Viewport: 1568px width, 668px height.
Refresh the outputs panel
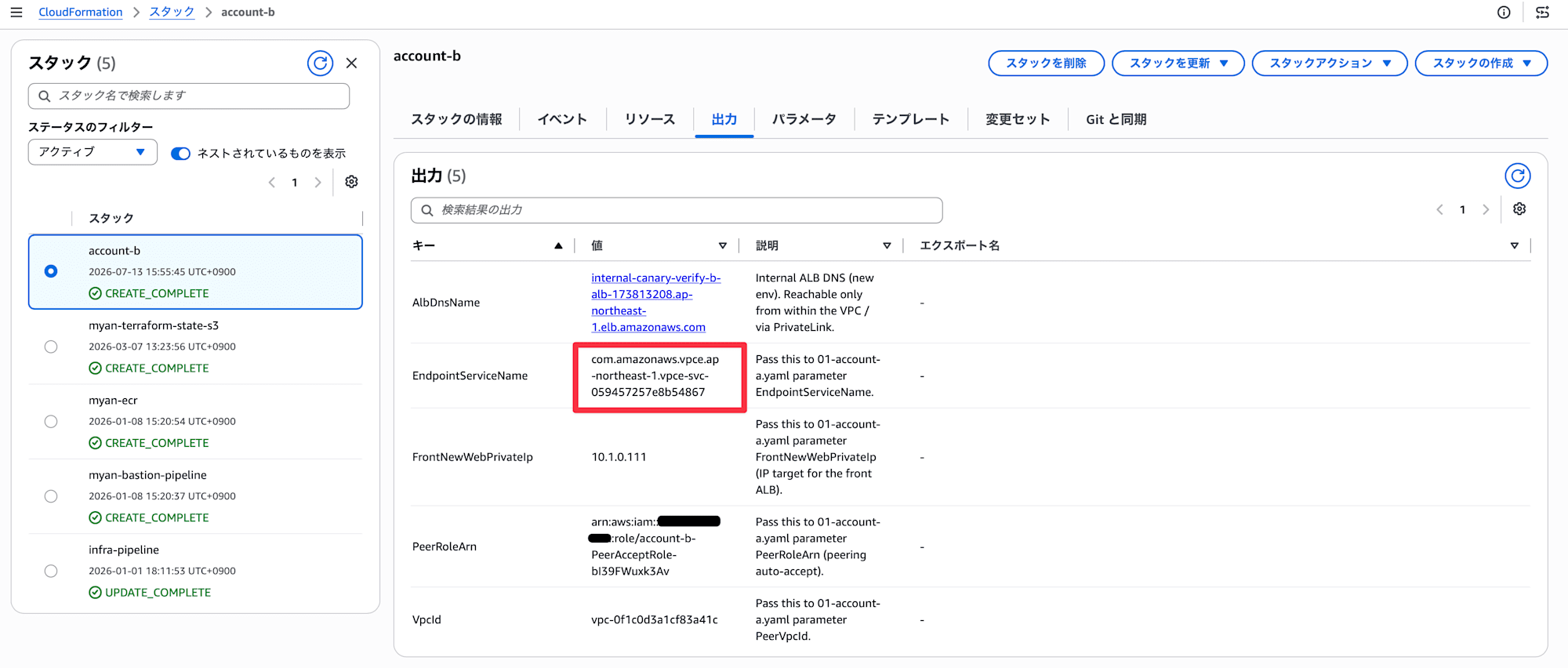(x=1518, y=176)
